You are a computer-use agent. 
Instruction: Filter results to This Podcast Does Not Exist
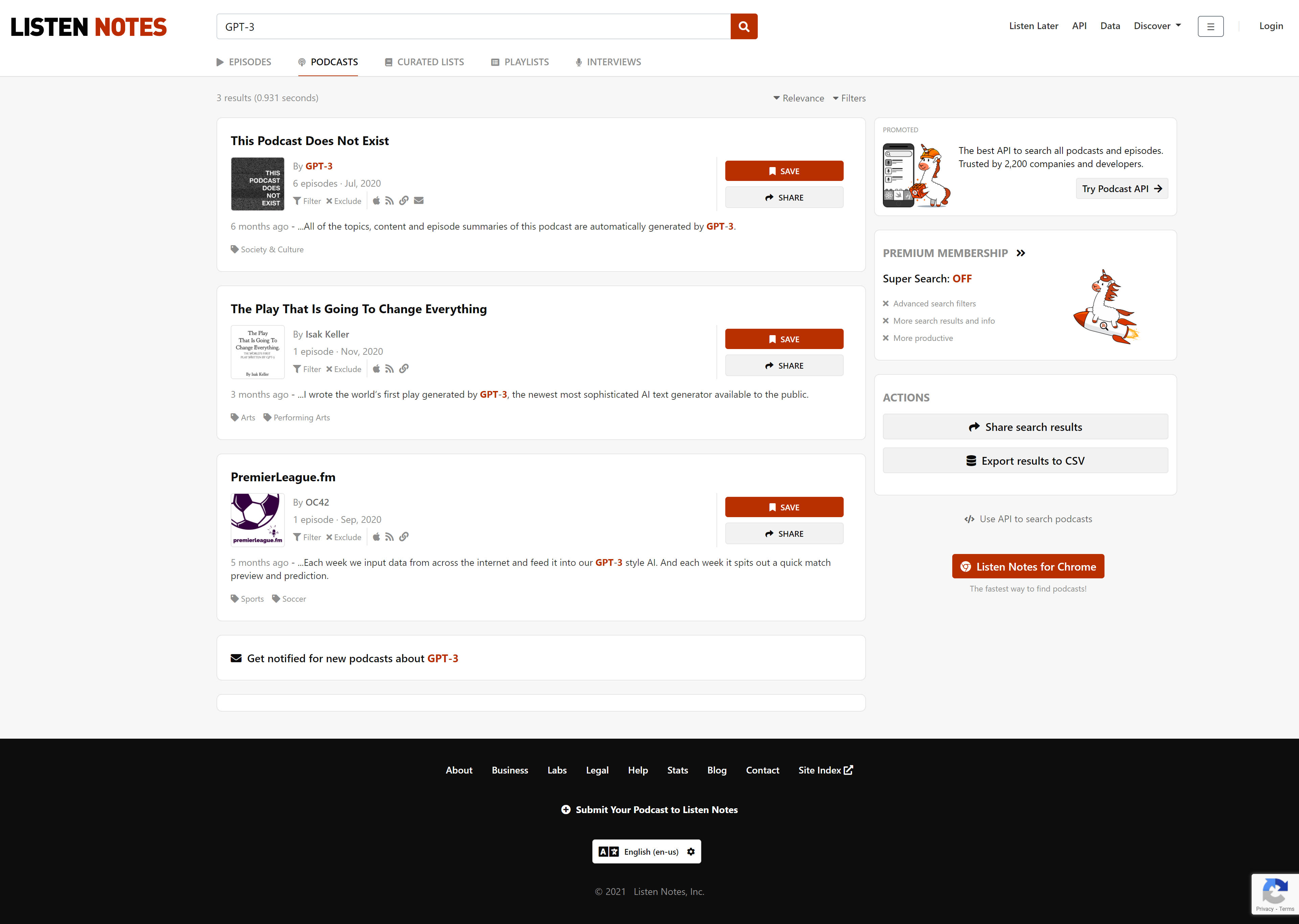point(307,201)
